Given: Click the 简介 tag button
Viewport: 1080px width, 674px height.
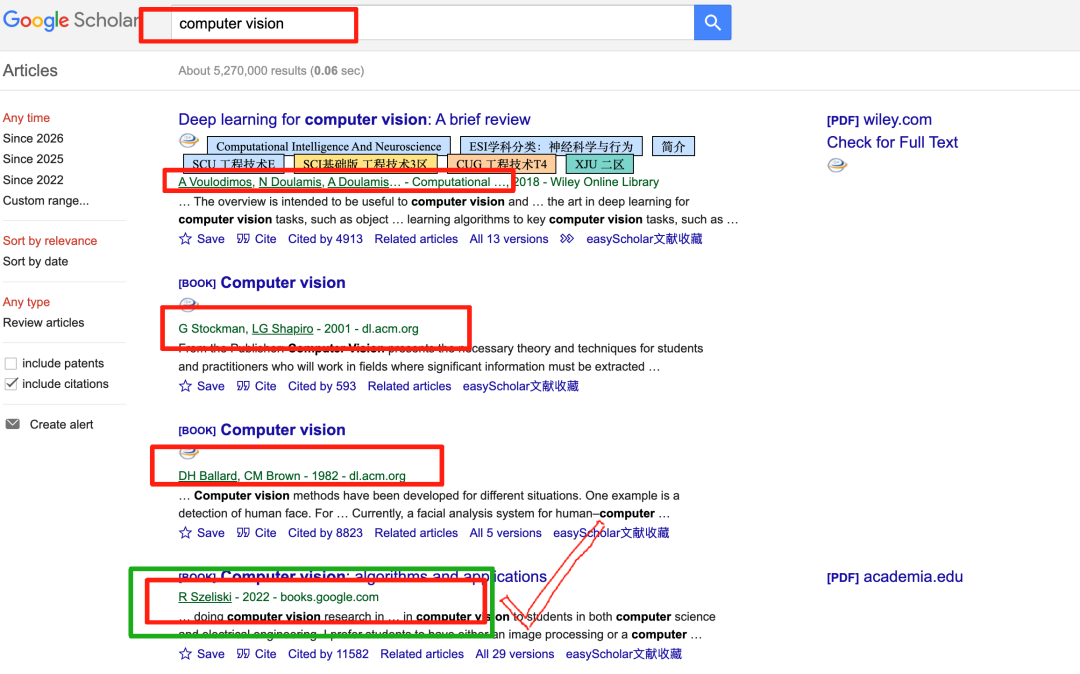Looking at the screenshot, I should 673,146.
